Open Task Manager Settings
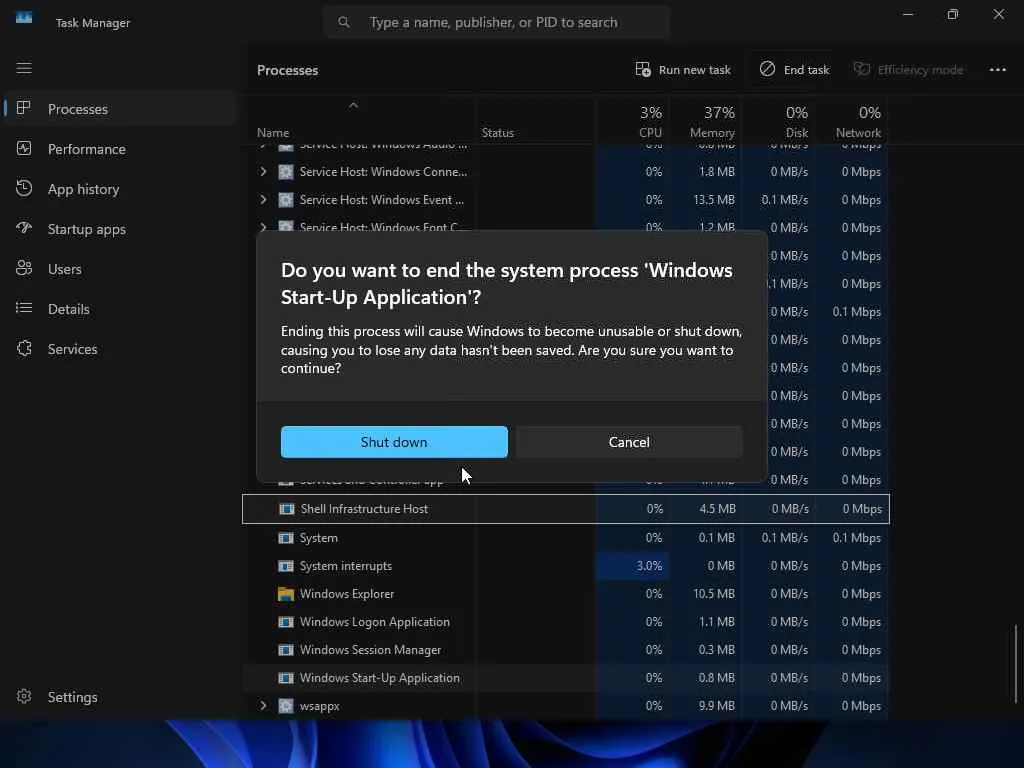This screenshot has width=1024, height=768. (x=120, y=697)
